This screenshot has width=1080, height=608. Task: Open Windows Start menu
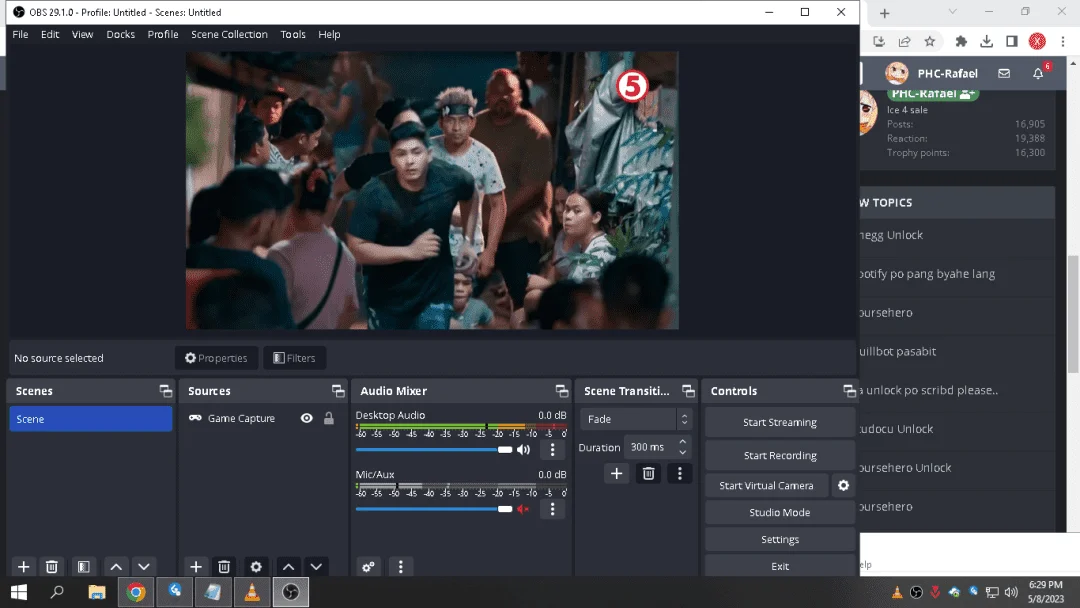(x=19, y=592)
